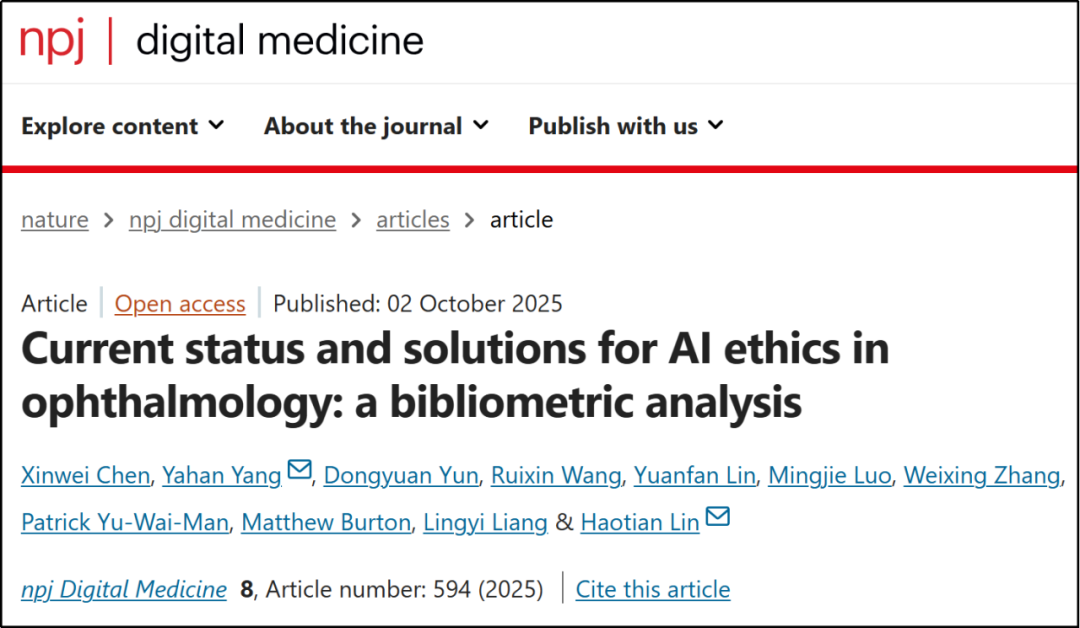Go to the nature breadcrumb link
1080x628 pixels.
(x=55, y=220)
